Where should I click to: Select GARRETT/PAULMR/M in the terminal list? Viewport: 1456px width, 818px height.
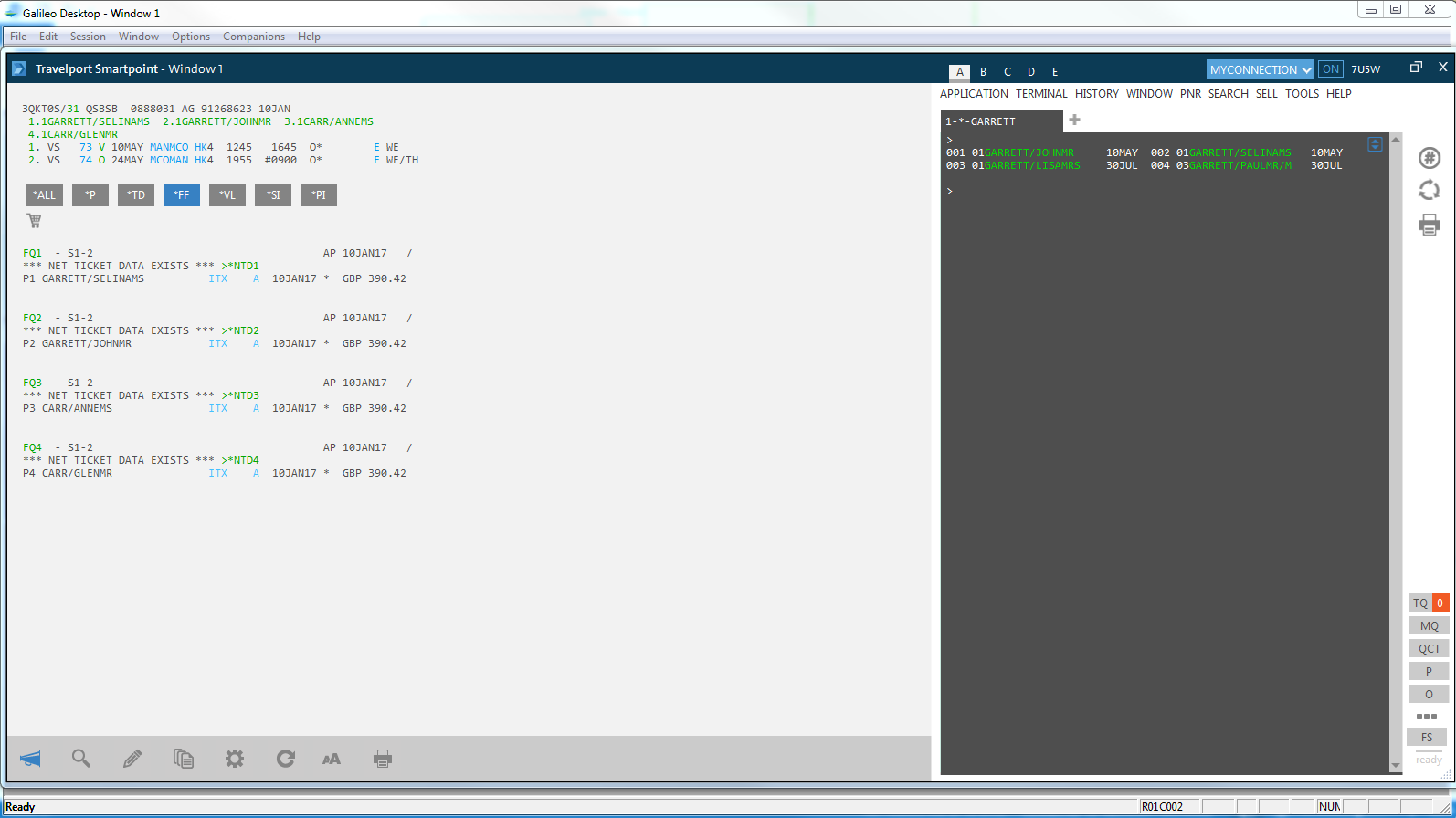click(x=1240, y=165)
